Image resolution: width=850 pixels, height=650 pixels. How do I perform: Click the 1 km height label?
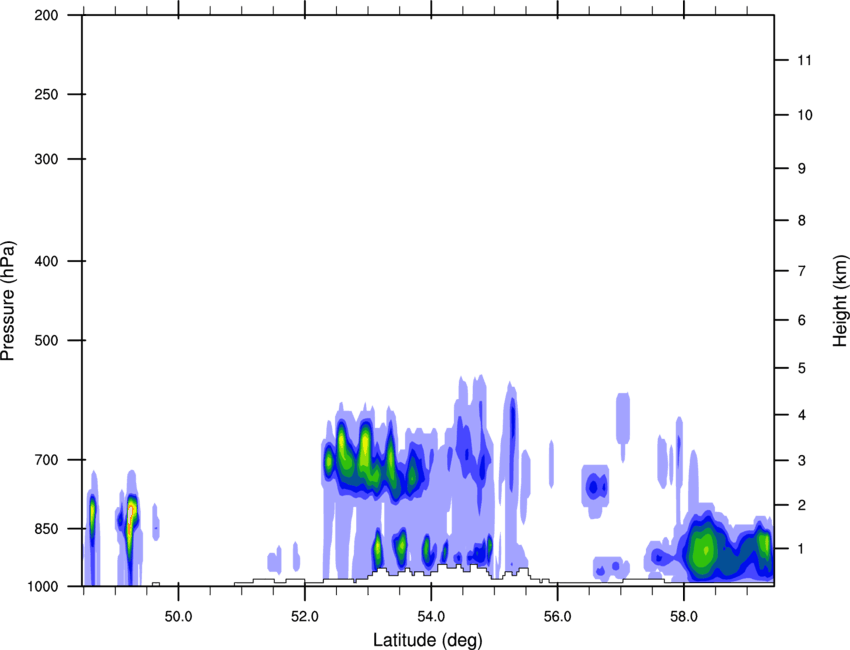click(802, 549)
